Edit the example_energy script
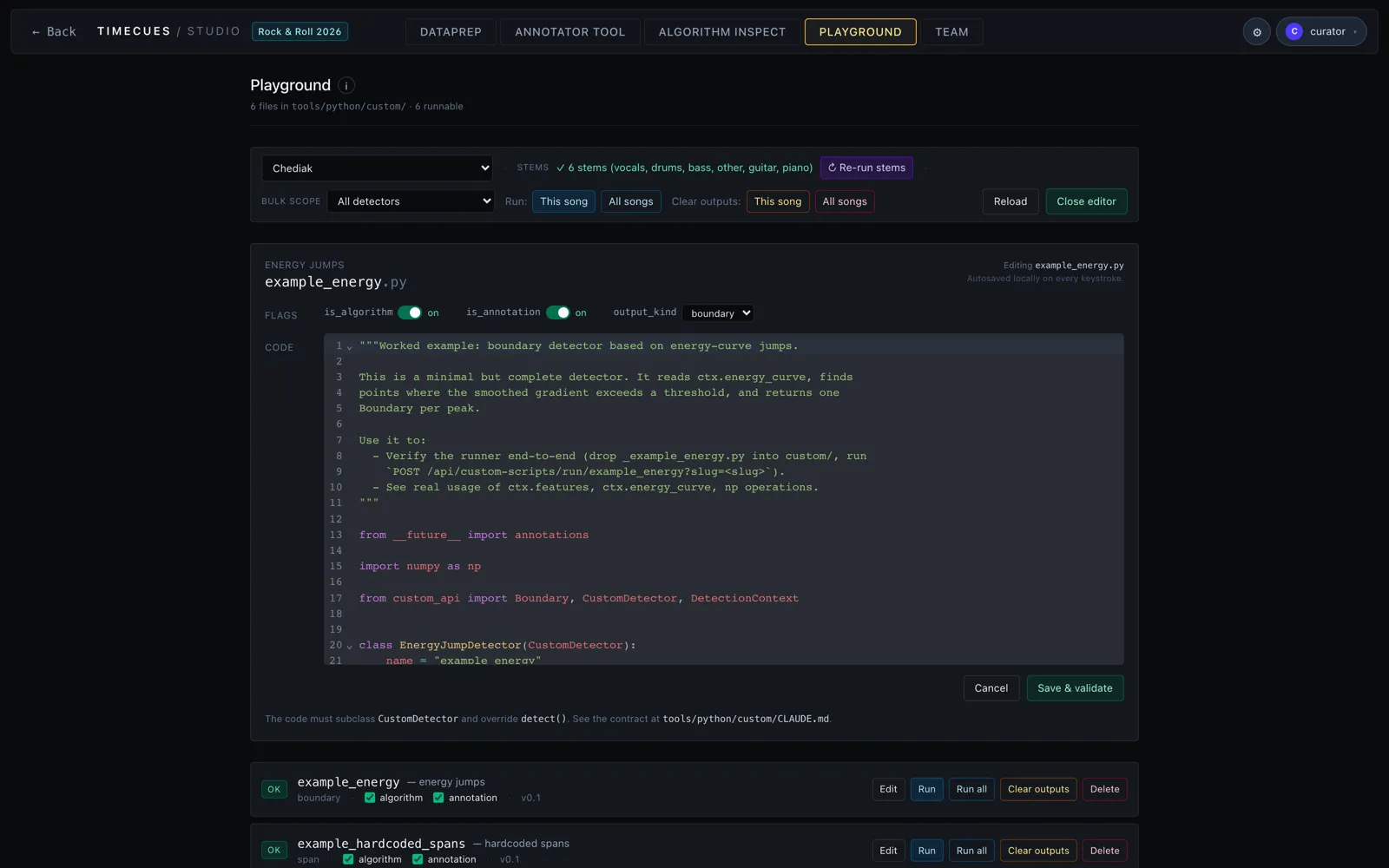The image size is (1389, 868). [x=888, y=789]
